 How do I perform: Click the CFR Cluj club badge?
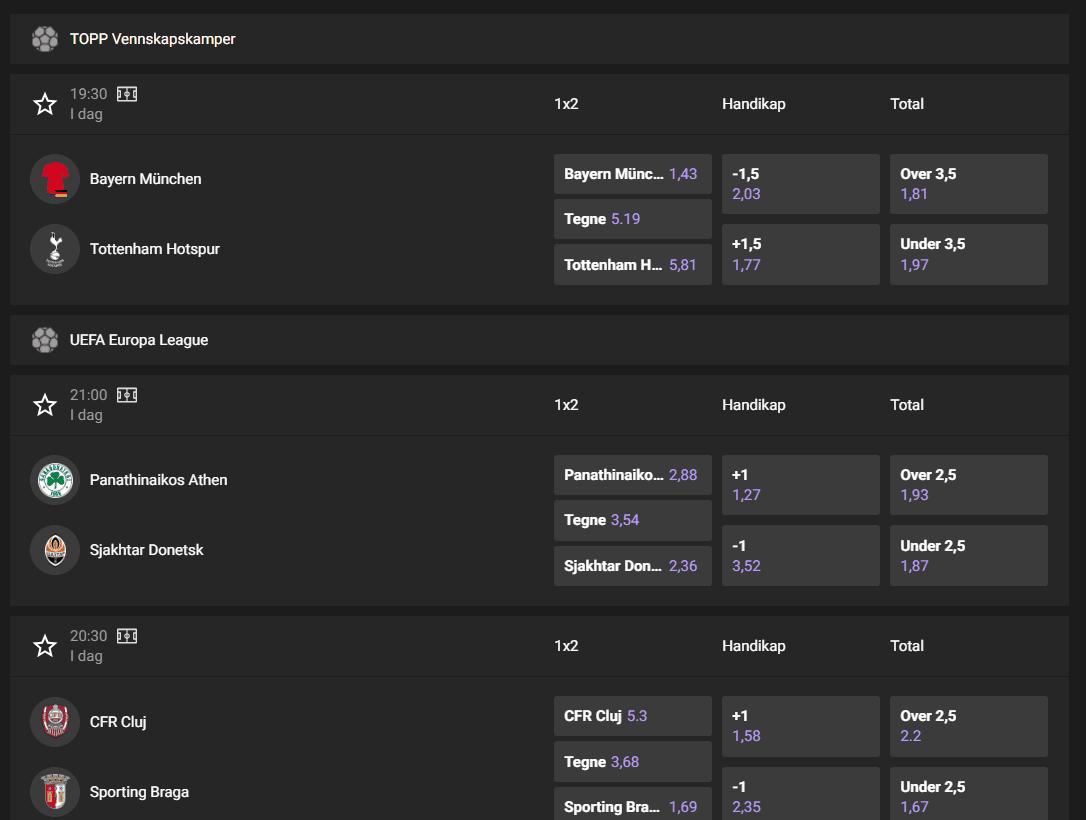(x=54, y=721)
